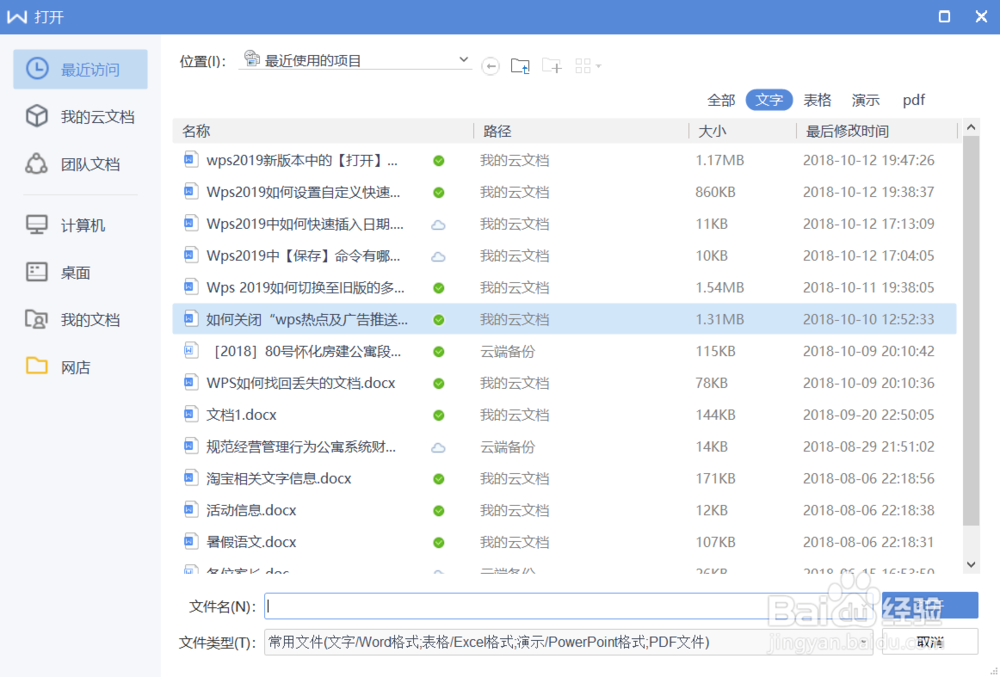Click the size 1.17MB cell

pos(719,160)
